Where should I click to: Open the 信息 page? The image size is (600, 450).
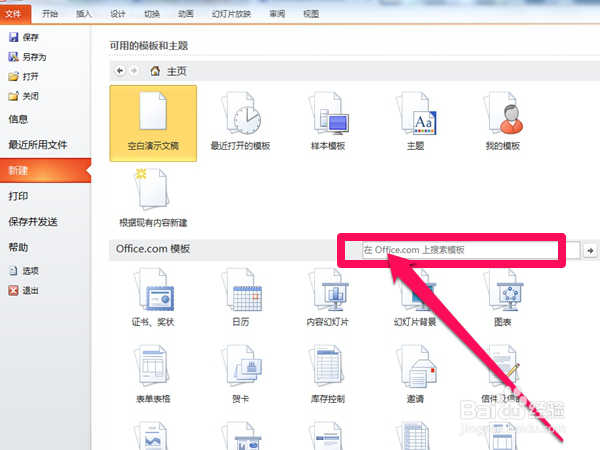(x=18, y=119)
